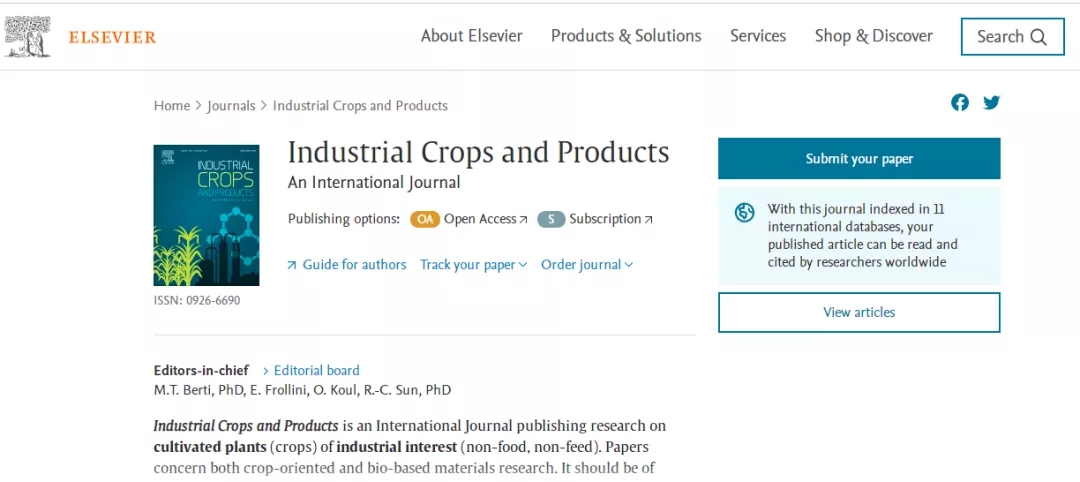Screen dimensions: 1080x482
Task: Click the magnifier icon in Search button
Action: pyautogui.click(x=1039, y=37)
